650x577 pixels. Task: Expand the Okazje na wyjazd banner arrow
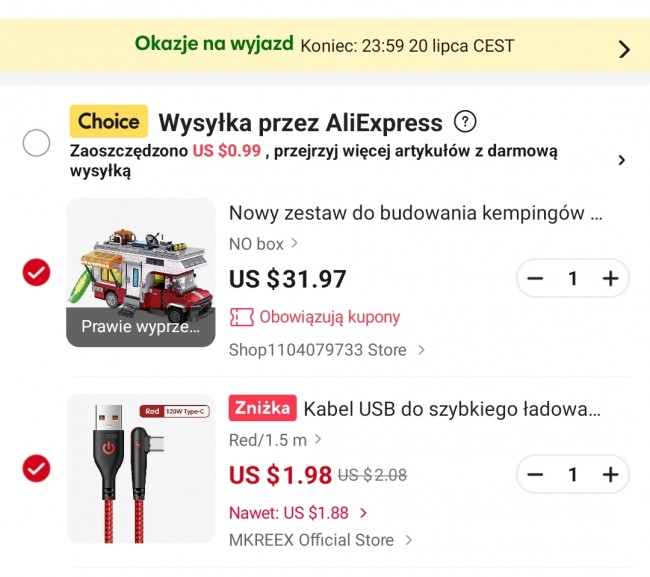click(624, 49)
